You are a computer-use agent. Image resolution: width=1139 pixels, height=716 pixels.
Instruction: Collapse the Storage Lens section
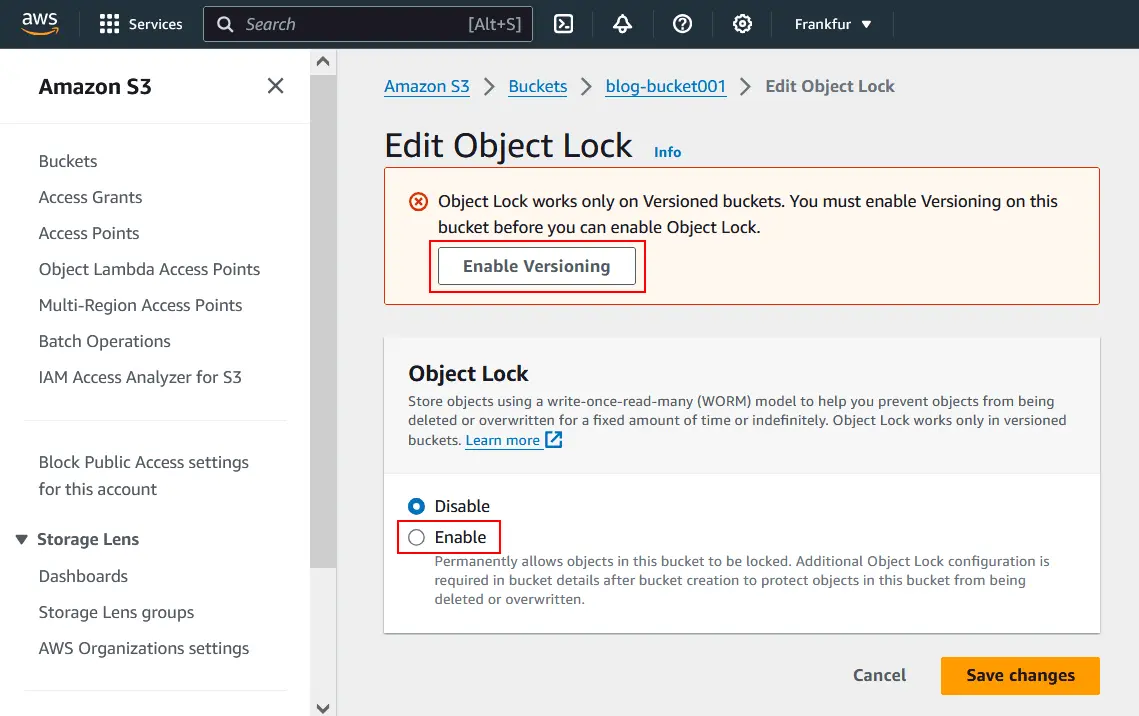(22, 540)
